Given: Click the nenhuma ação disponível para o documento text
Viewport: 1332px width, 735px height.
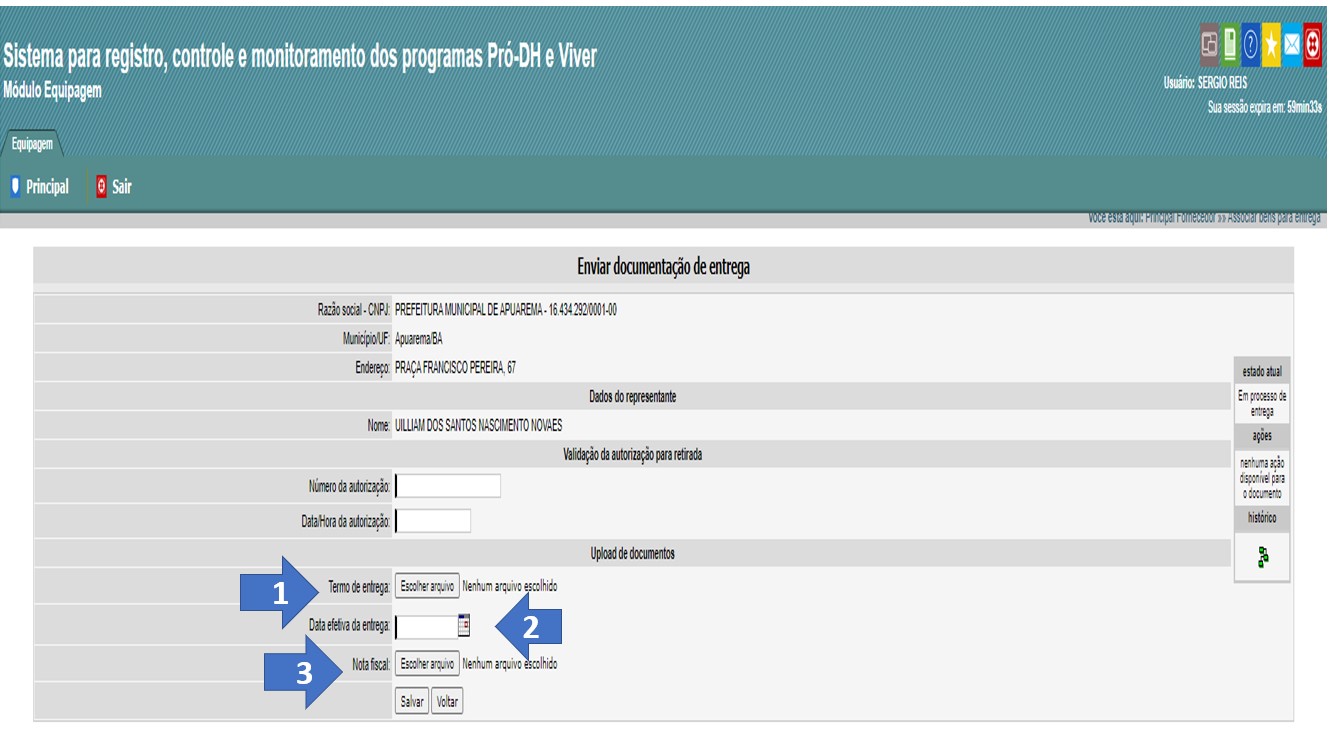Looking at the screenshot, I should tap(1262, 479).
